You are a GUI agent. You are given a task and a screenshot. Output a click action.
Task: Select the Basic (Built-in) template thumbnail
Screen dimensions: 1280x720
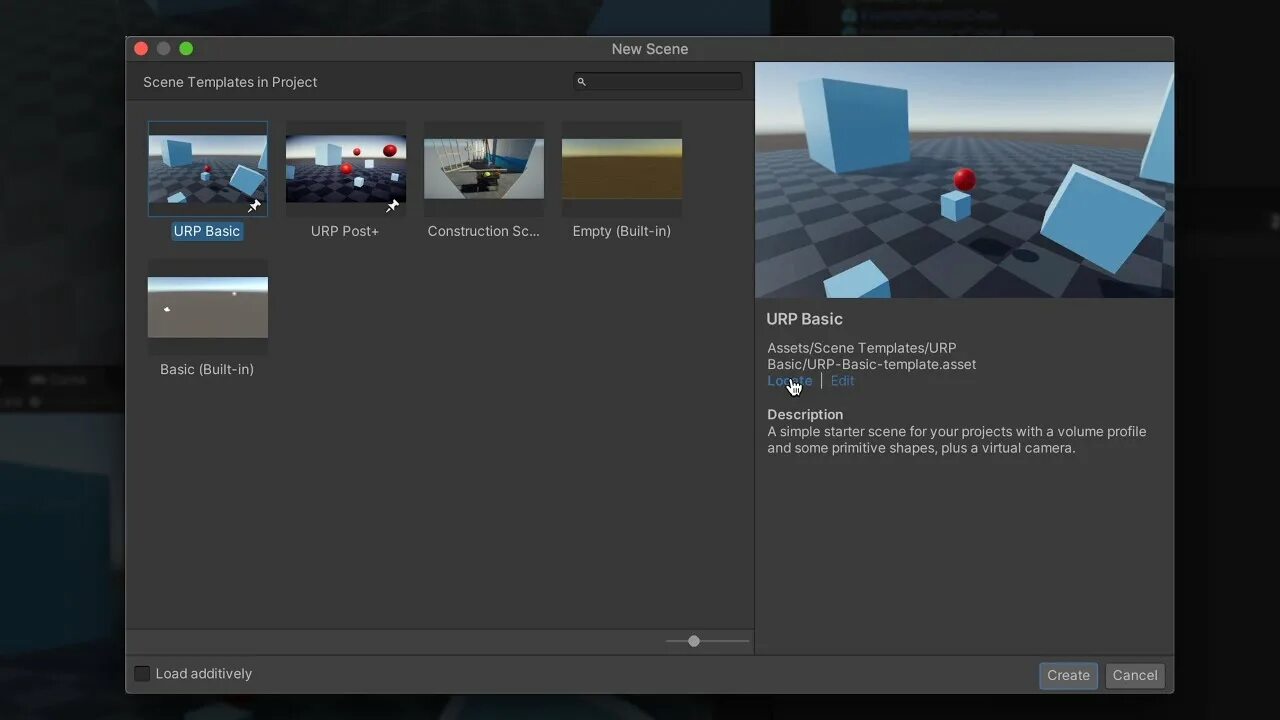tap(208, 307)
